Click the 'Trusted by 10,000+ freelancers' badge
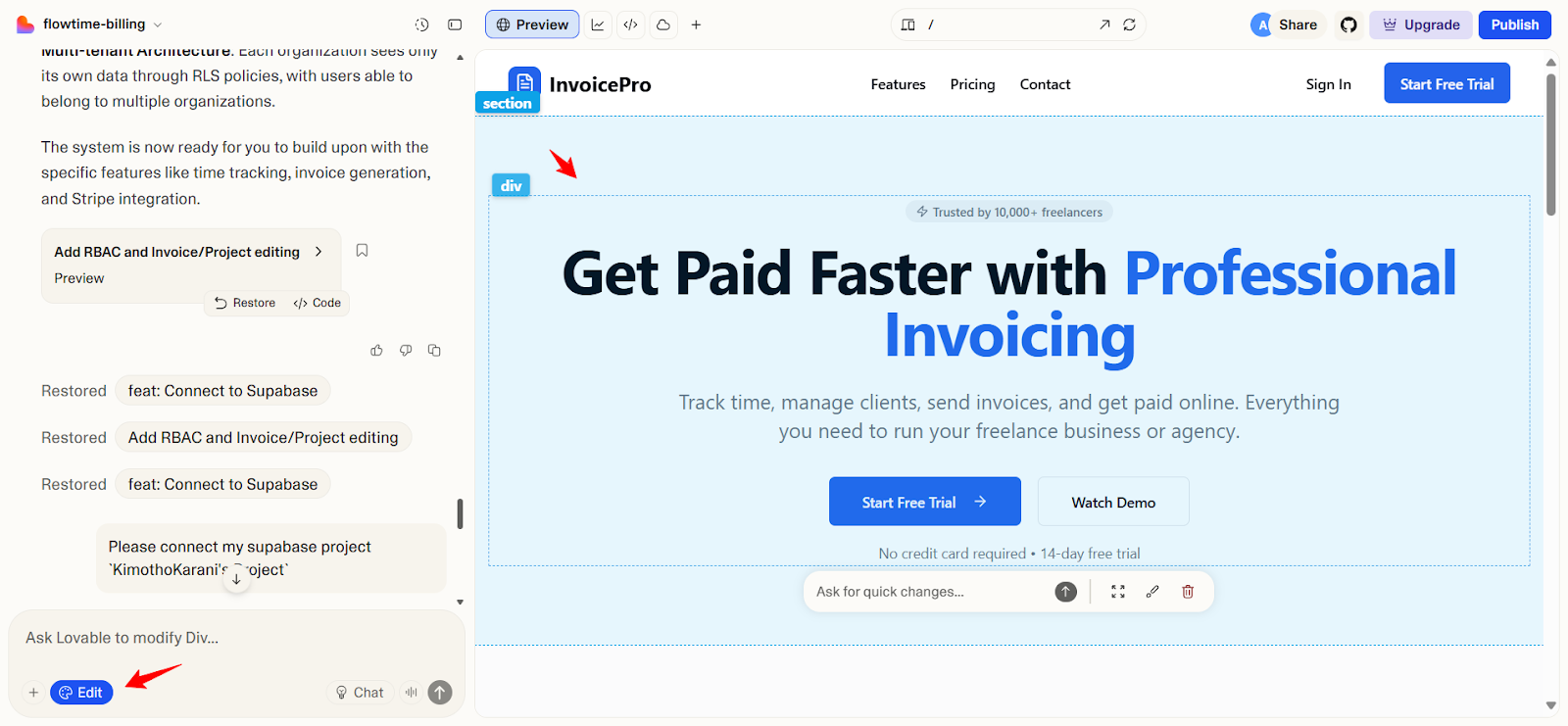The height and width of the screenshot is (726, 1568). click(x=1008, y=212)
